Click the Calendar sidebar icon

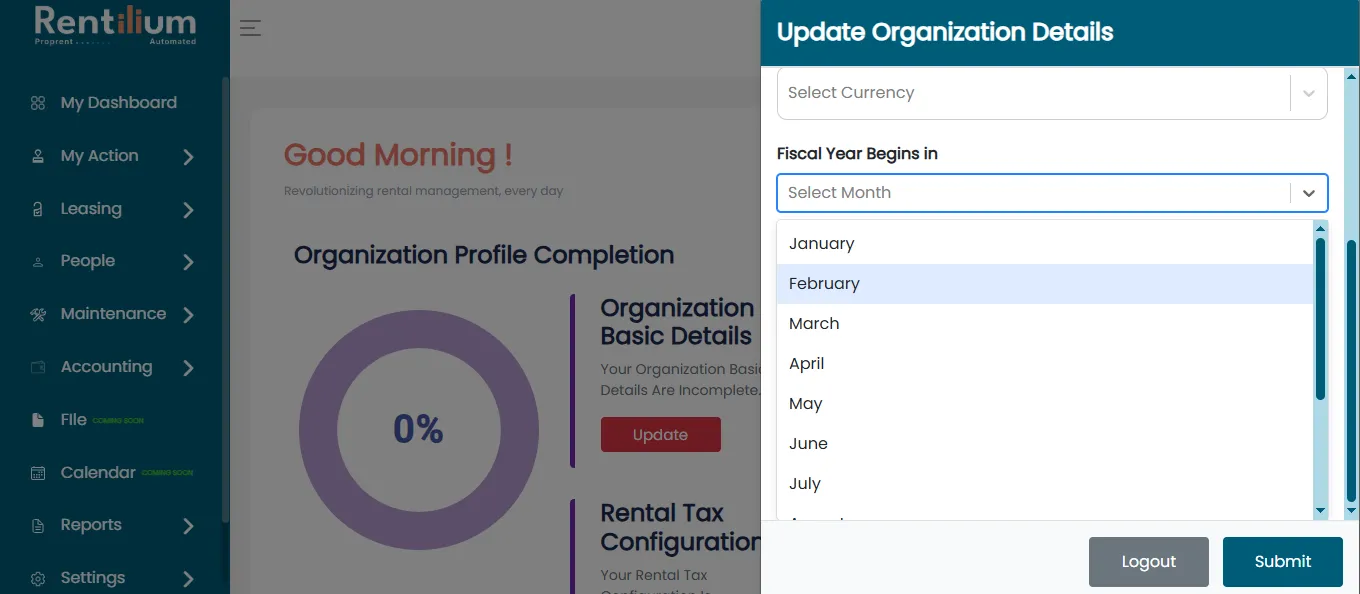point(38,473)
